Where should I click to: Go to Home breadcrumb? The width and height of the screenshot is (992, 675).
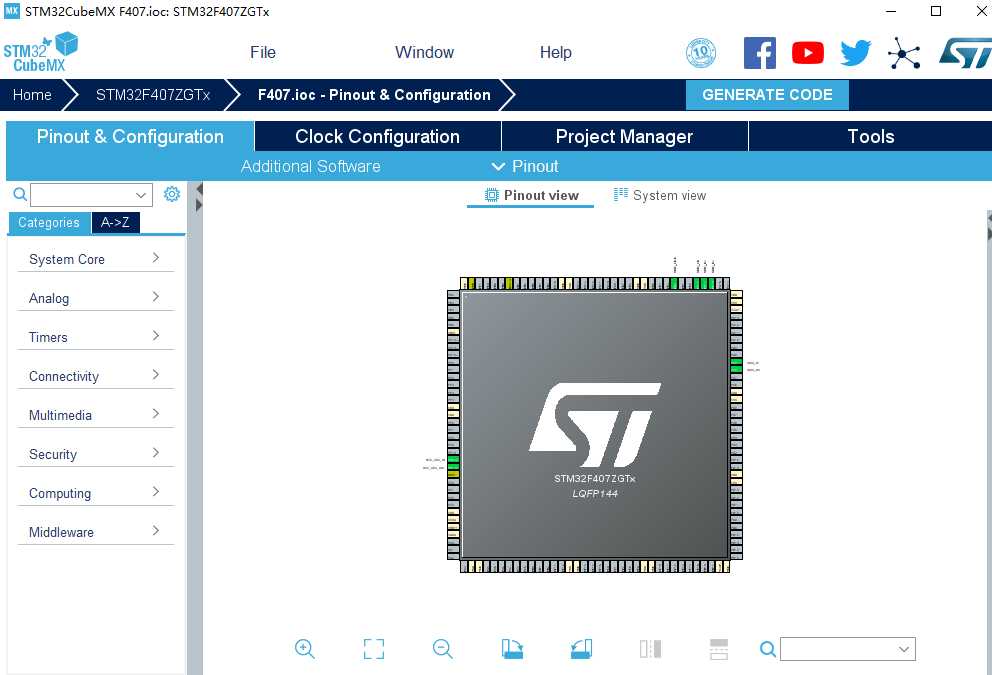[x=32, y=95]
